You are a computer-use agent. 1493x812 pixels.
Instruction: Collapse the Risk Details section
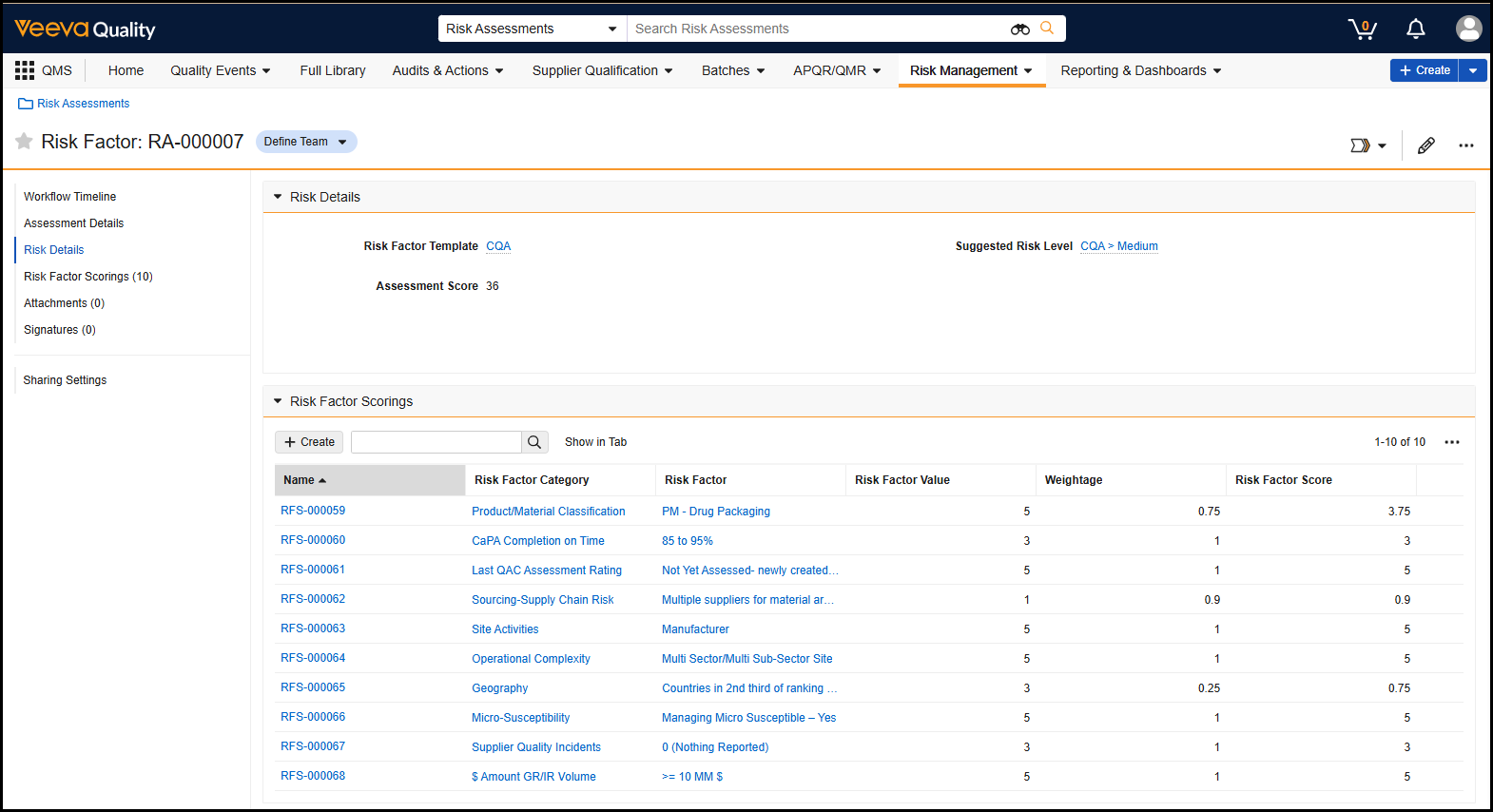click(x=278, y=197)
